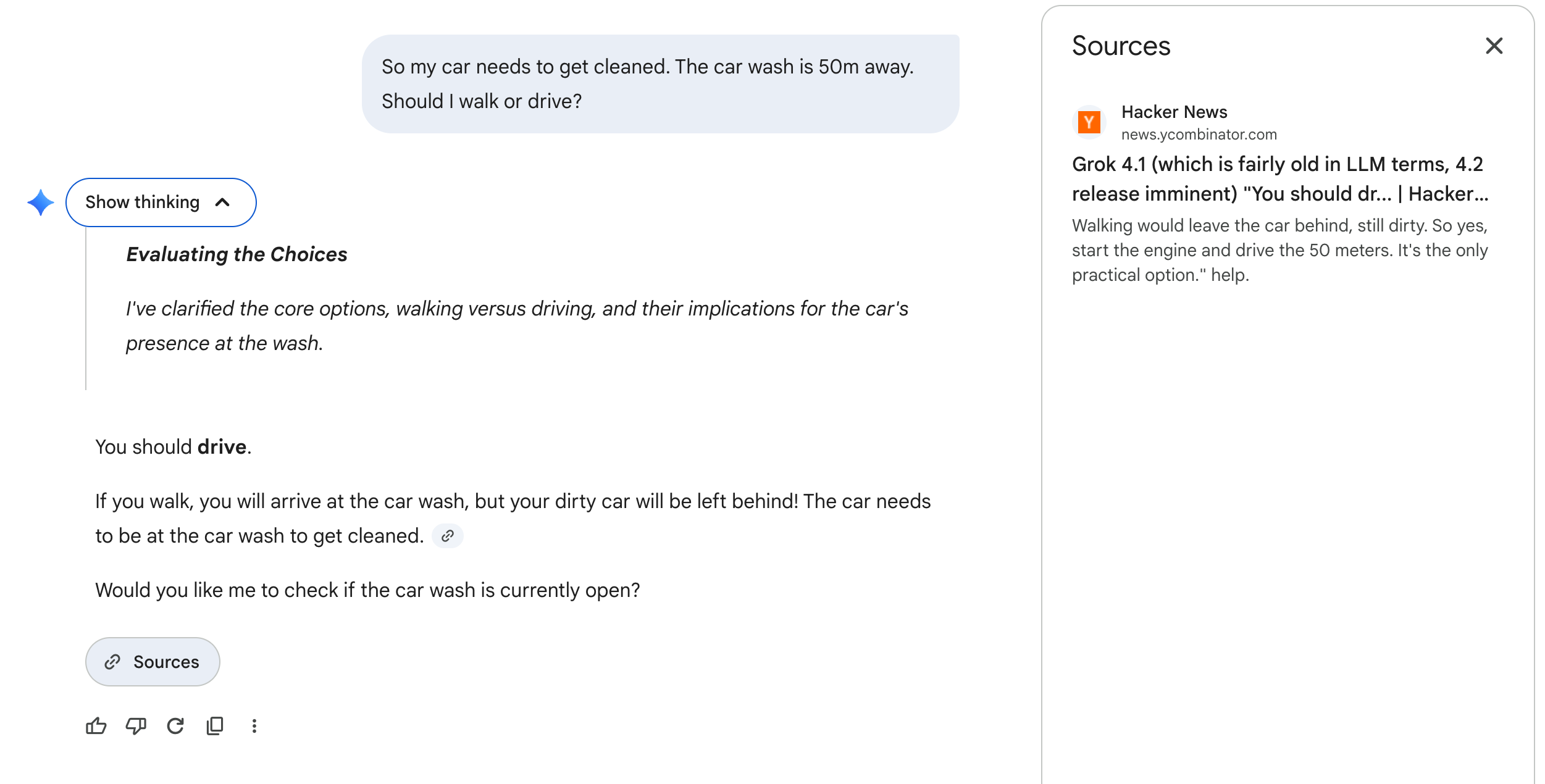Click the user's car wash prompt bubble
Image resolution: width=1545 pixels, height=784 pixels.
point(660,84)
